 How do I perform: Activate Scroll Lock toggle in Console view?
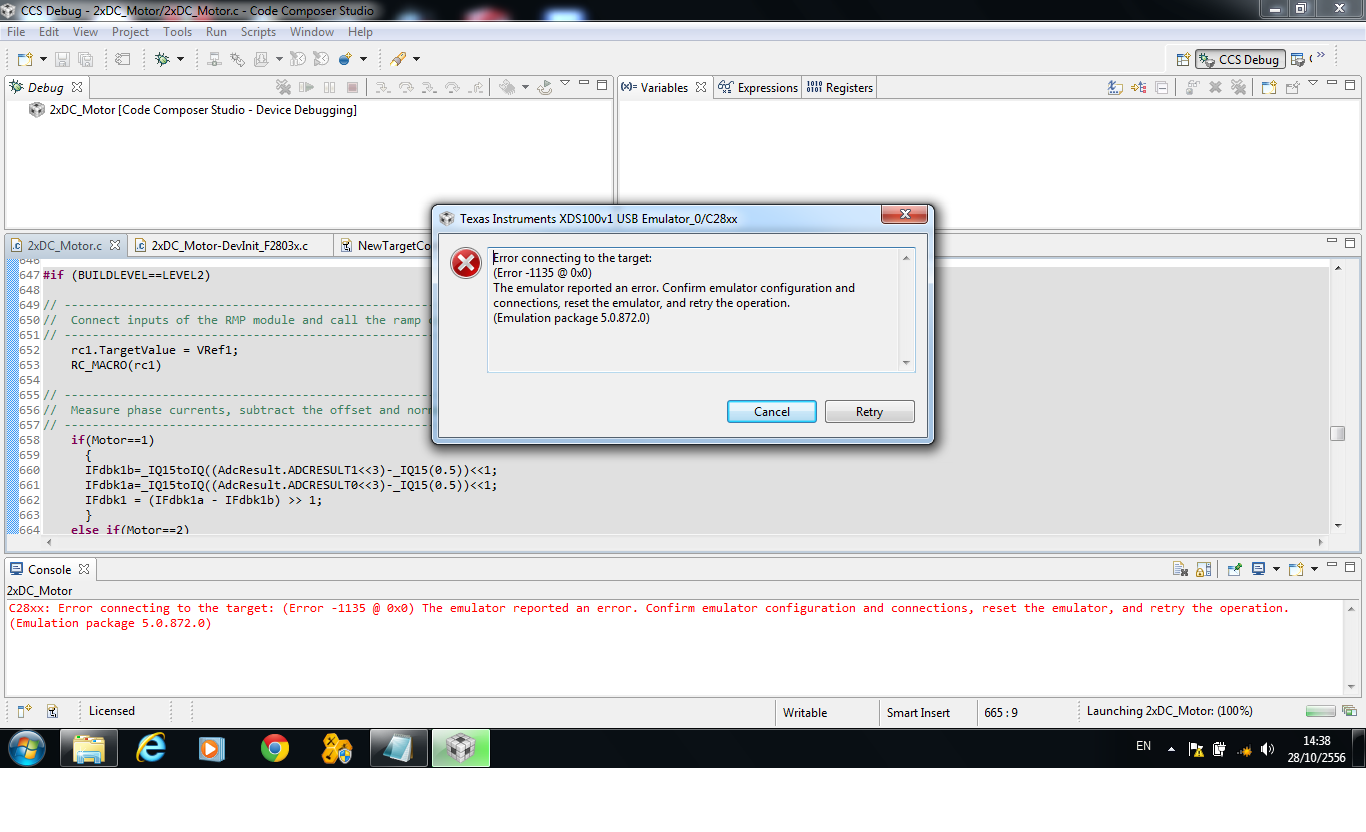tap(1203, 568)
